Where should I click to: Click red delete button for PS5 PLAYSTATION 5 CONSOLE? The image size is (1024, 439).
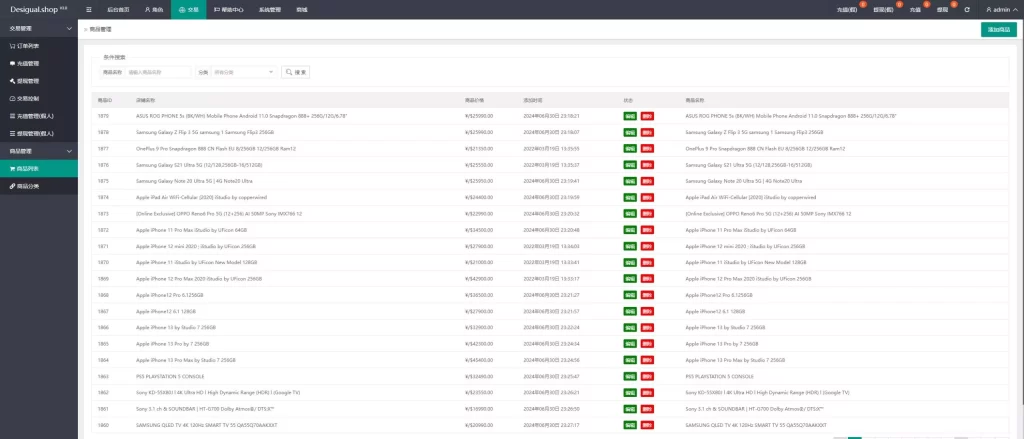click(x=647, y=376)
